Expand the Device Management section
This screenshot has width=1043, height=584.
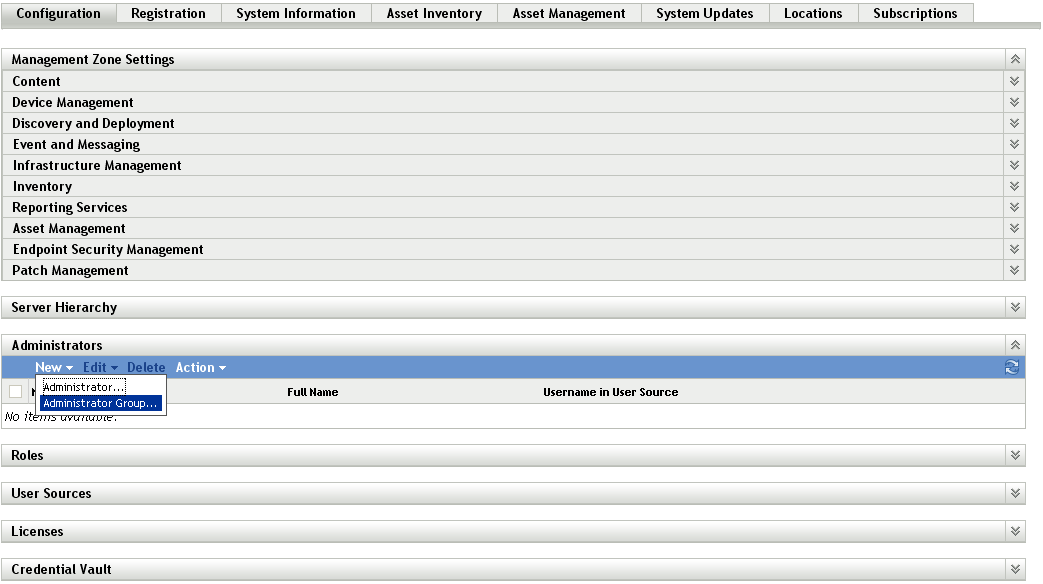[1013, 102]
